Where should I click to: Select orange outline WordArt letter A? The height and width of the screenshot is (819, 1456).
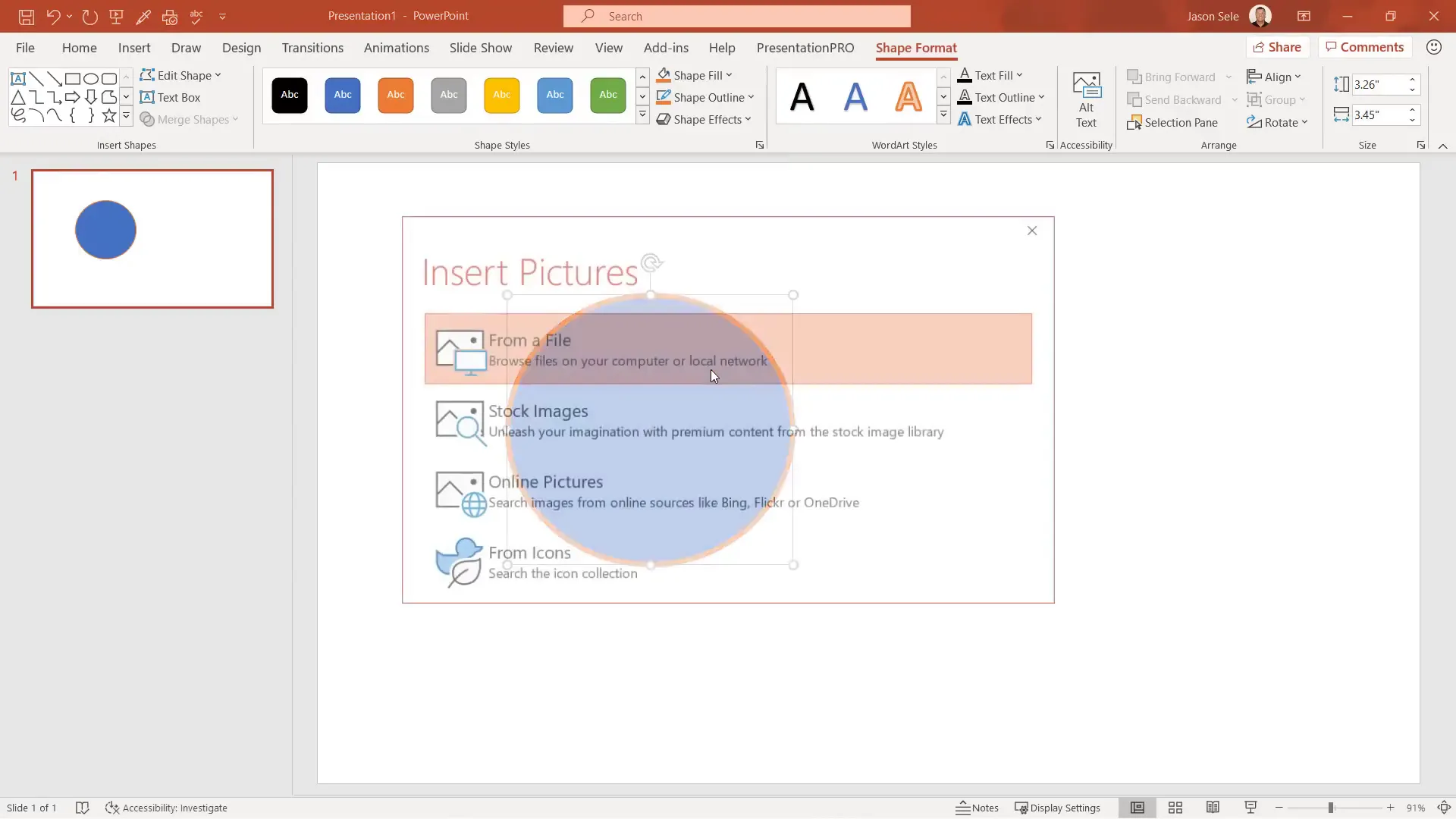(x=908, y=96)
